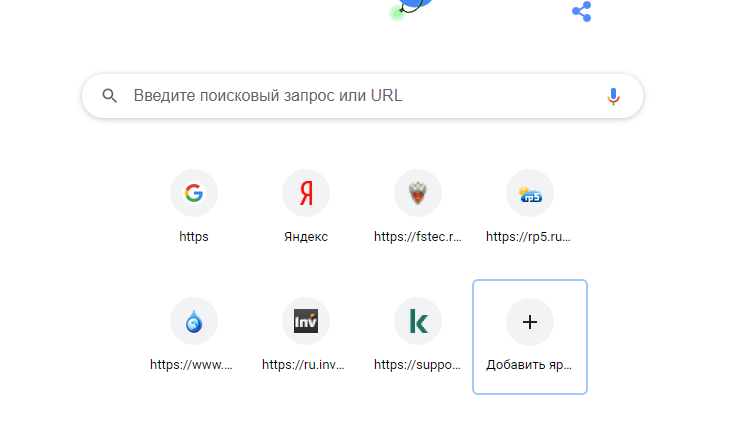Click the share doodle icon
Viewport: 738px width, 439px height.
[582, 11]
